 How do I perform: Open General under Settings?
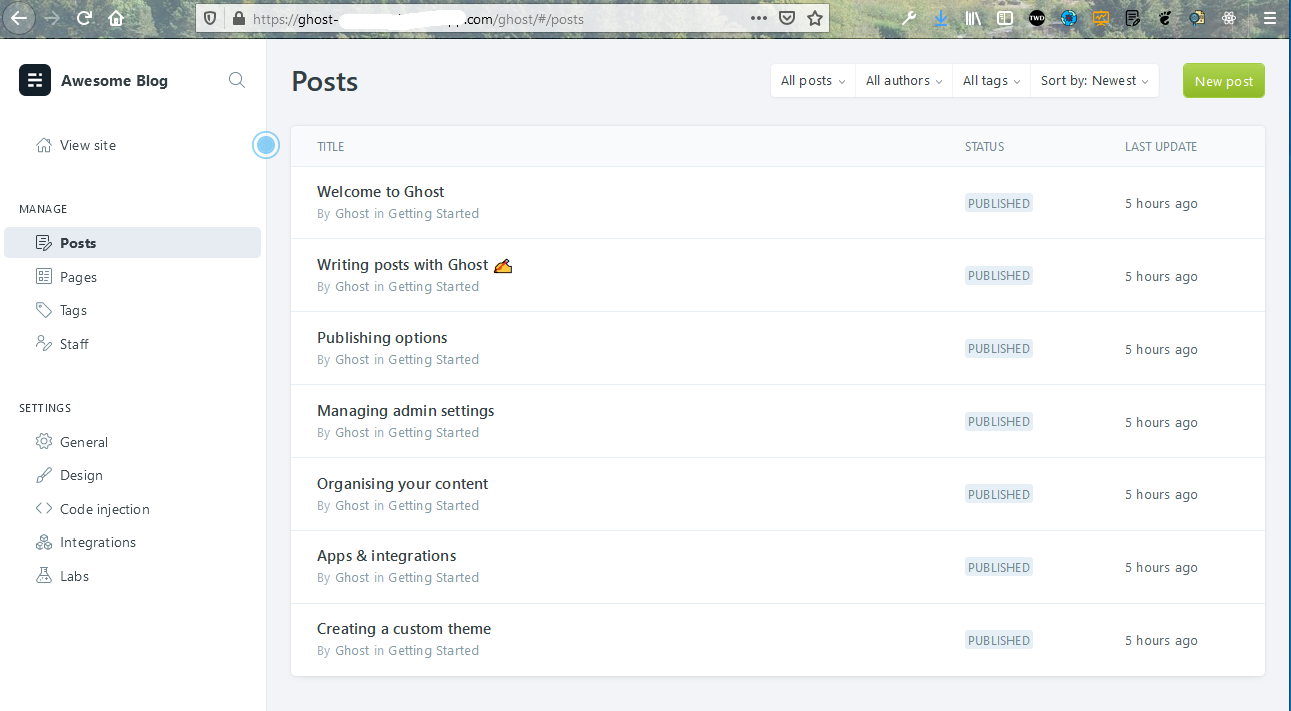(132, 442)
